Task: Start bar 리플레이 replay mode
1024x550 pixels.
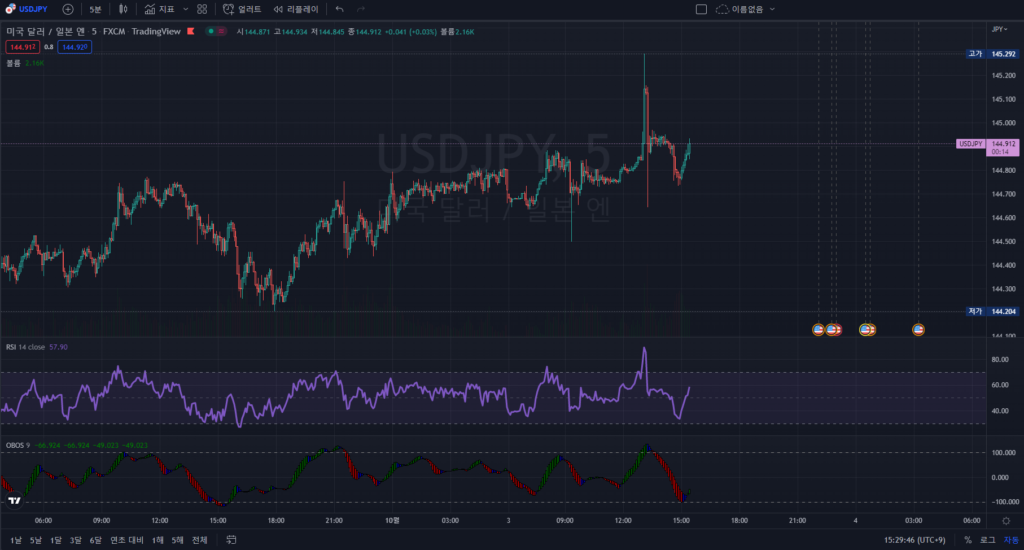Action: coord(297,9)
